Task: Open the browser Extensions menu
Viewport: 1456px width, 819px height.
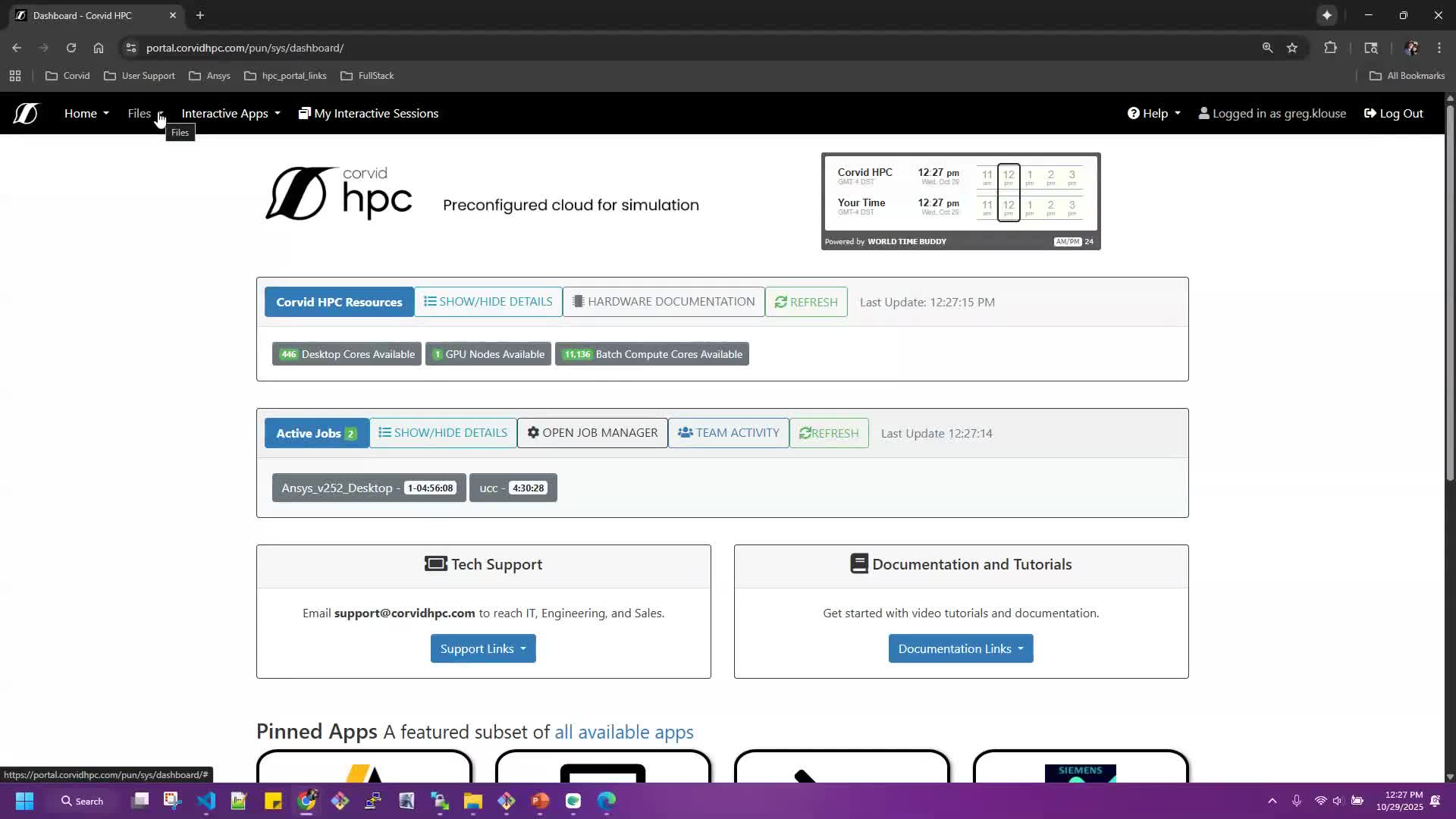Action: (1330, 48)
